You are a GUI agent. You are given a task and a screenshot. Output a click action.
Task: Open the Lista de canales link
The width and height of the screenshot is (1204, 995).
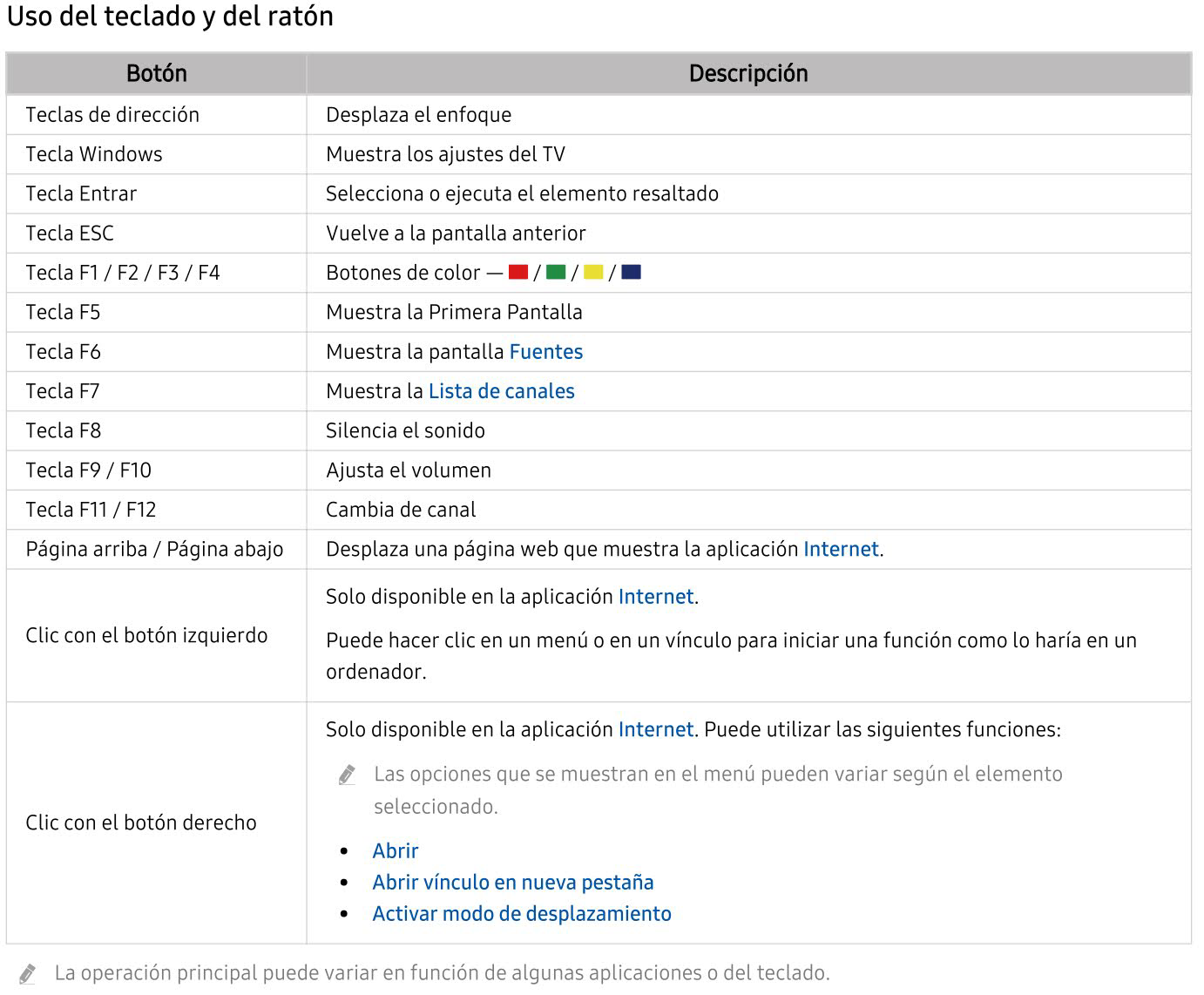(x=501, y=391)
